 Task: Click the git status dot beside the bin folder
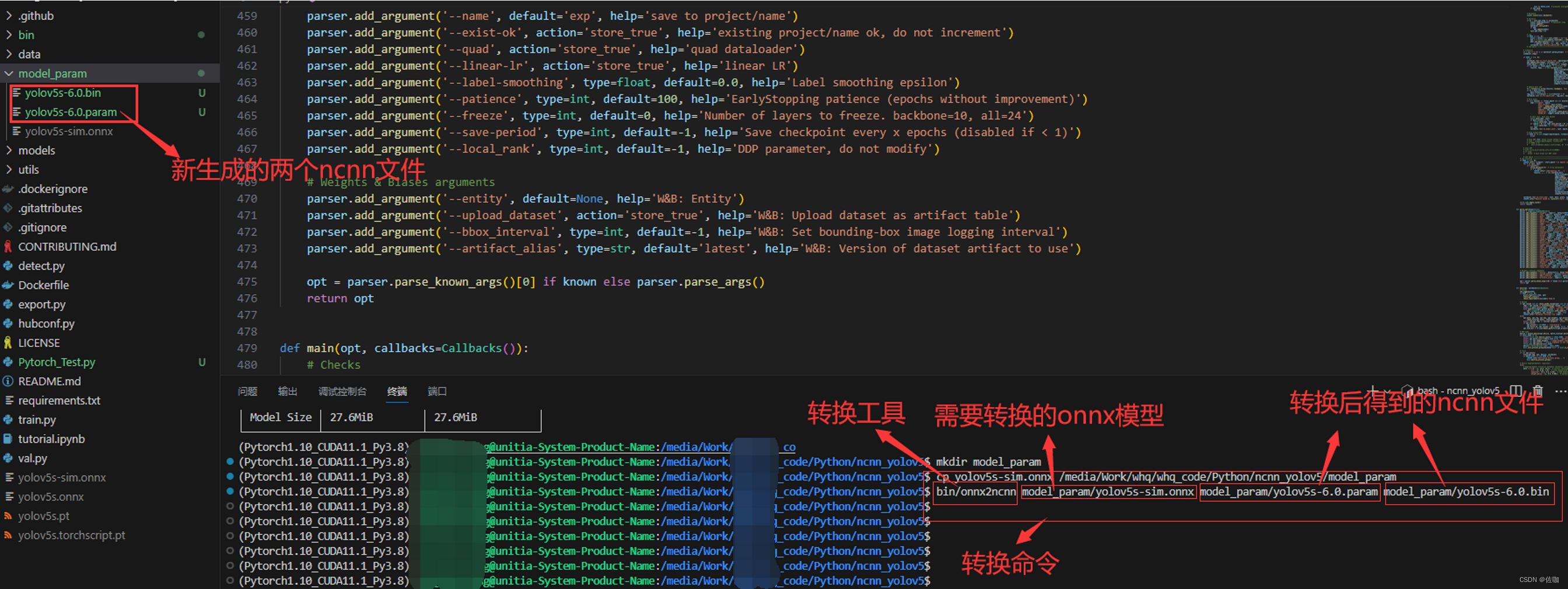tap(201, 34)
